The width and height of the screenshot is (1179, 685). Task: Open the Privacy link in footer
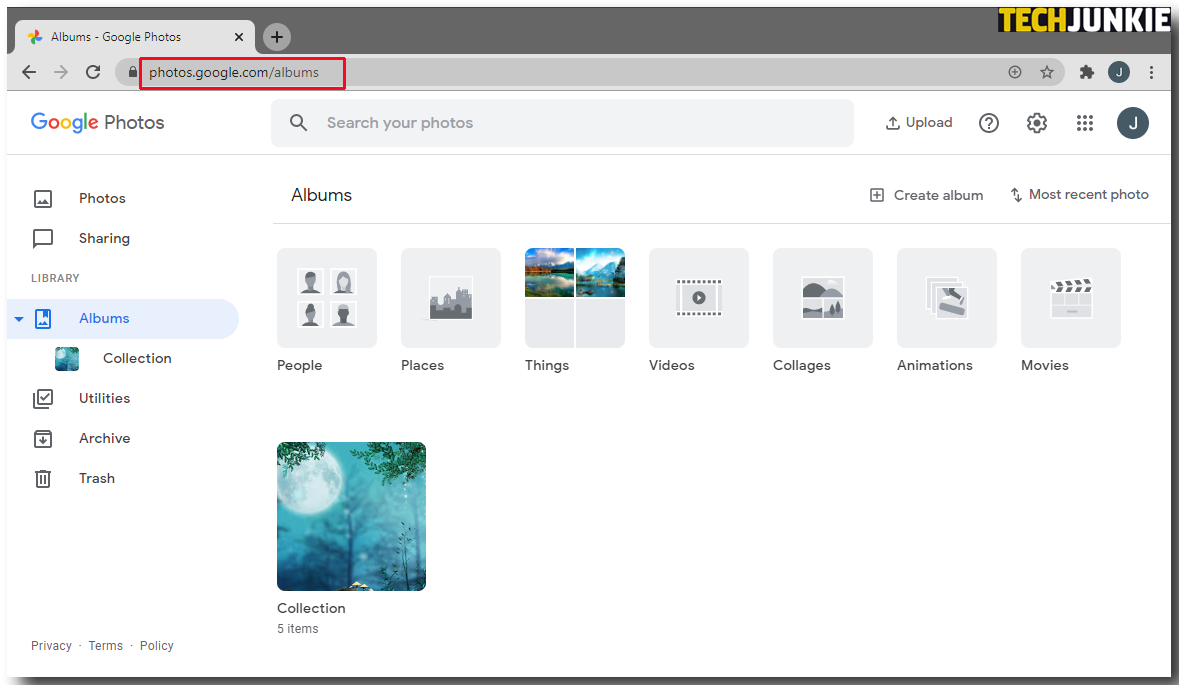51,646
